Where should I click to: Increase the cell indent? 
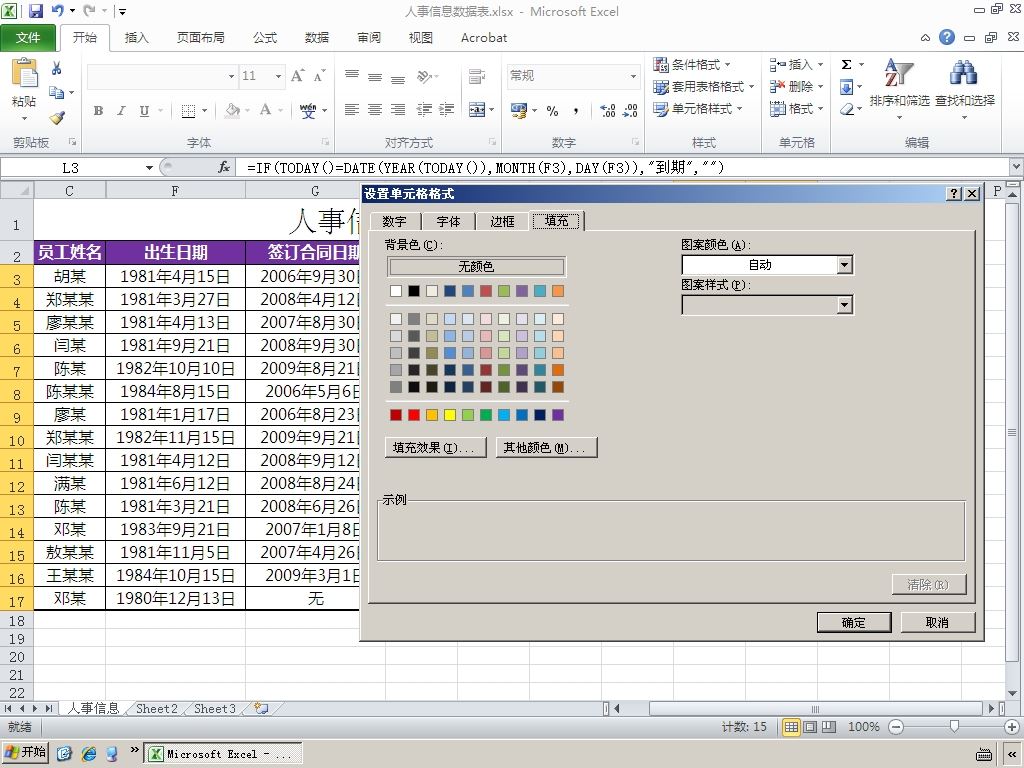(447, 110)
